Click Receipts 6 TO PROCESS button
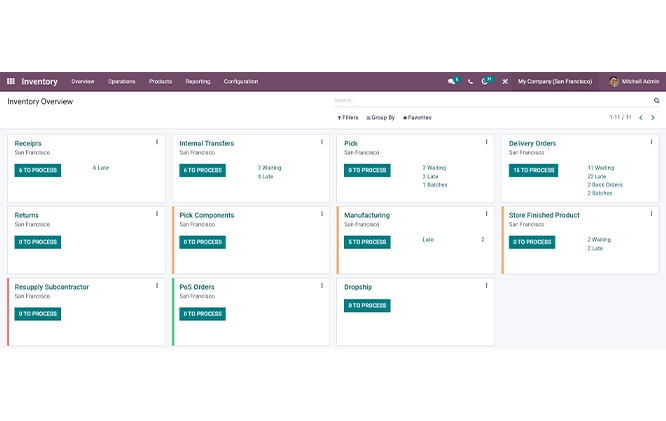Screen dimensions: 666x421 [x=38, y=170]
